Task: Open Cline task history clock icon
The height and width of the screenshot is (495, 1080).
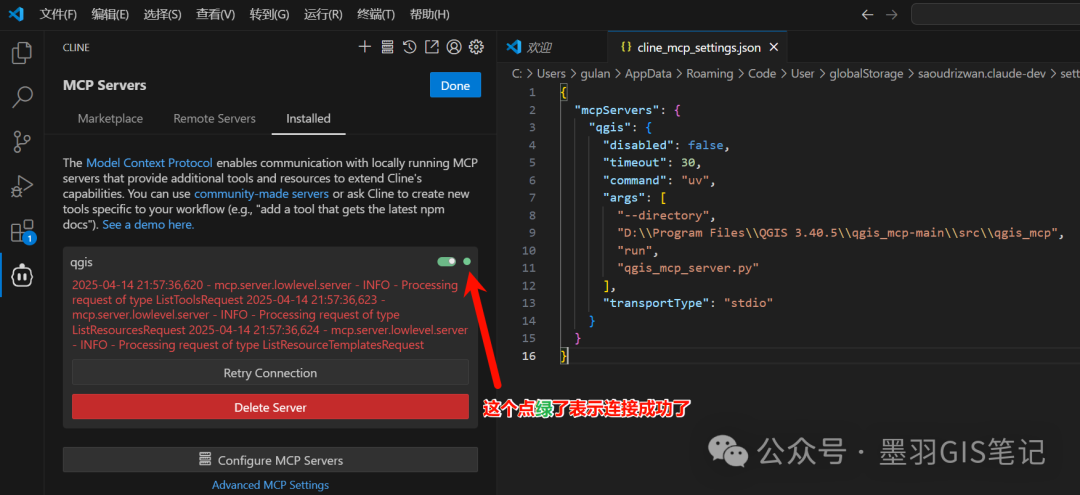Action: (409, 47)
